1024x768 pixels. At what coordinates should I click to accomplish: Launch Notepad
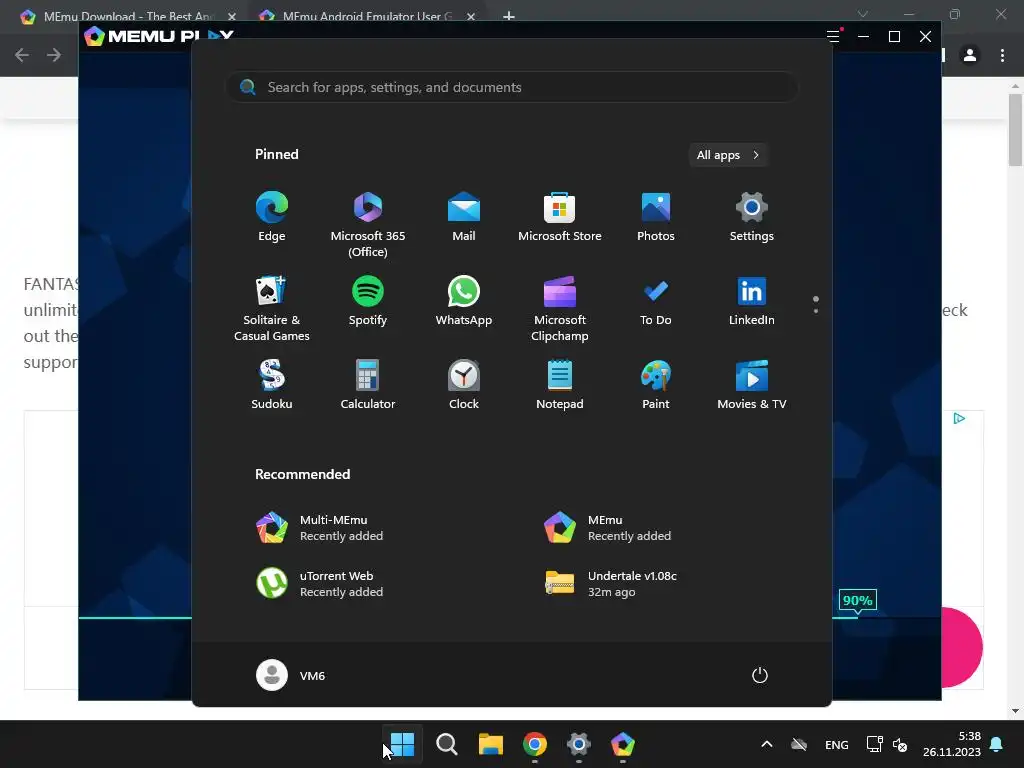(x=560, y=385)
